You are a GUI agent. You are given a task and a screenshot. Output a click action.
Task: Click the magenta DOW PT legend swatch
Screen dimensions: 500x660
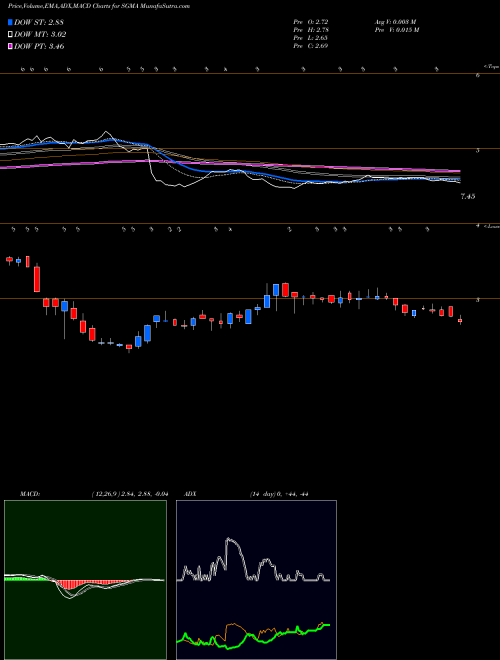(10, 46)
